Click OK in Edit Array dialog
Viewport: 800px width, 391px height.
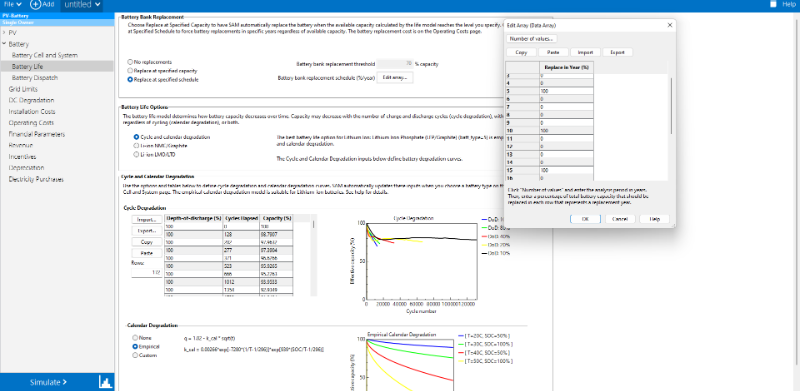pos(585,218)
